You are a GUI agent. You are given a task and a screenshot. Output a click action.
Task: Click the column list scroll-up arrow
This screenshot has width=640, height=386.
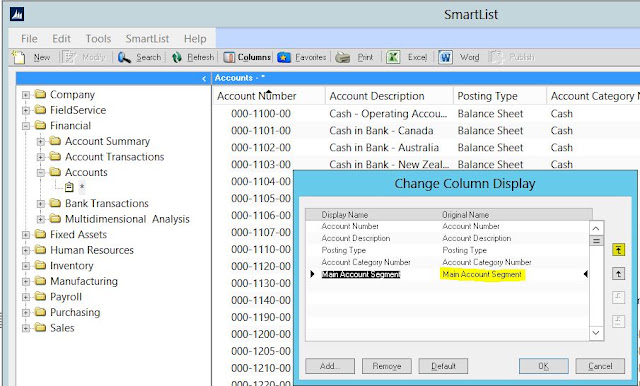coord(596,228)
